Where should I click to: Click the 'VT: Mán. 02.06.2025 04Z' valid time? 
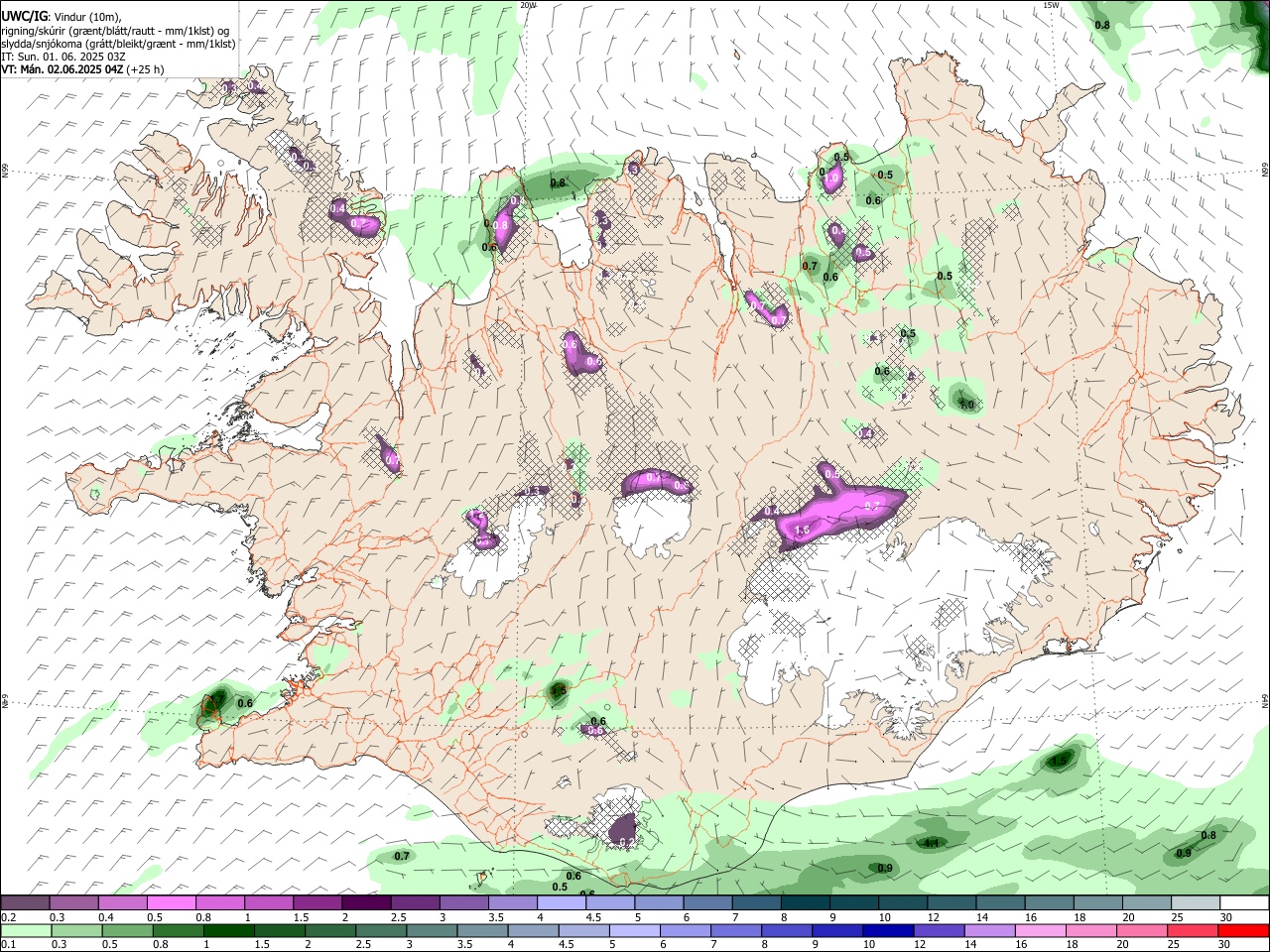pyautogui.click(x=62, y=69)
